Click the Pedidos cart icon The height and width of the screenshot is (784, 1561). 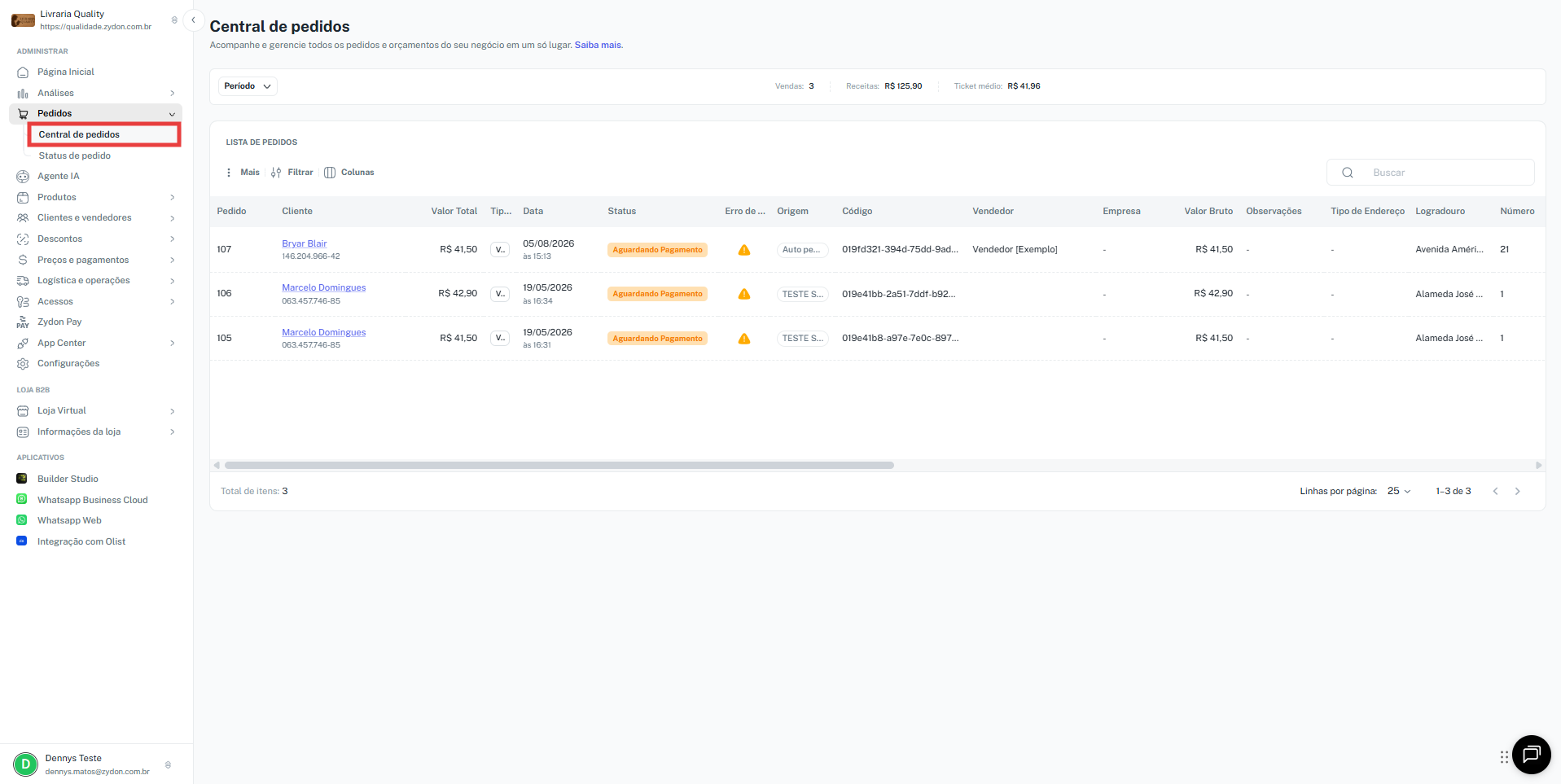coord(23,114)
